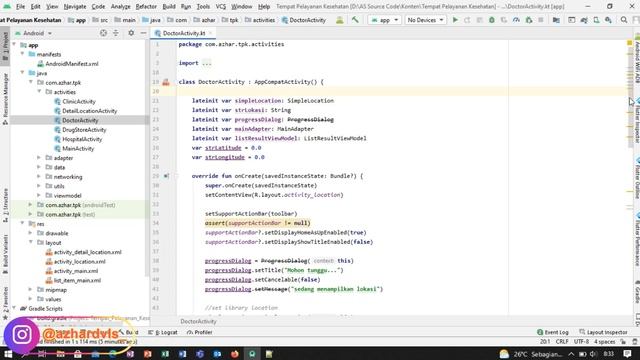Click the CRLF line separator in status bar
640x360 pixels.
[x=562, y=342]
